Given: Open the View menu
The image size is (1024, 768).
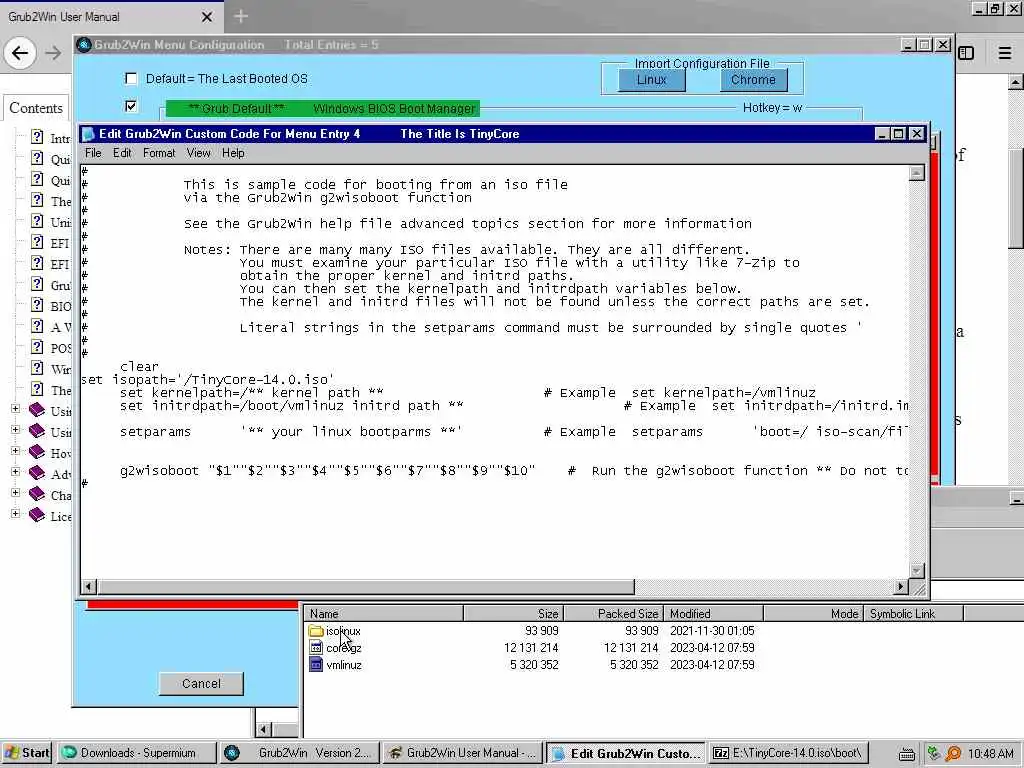Looking at the screenshot, I should 199,153.
